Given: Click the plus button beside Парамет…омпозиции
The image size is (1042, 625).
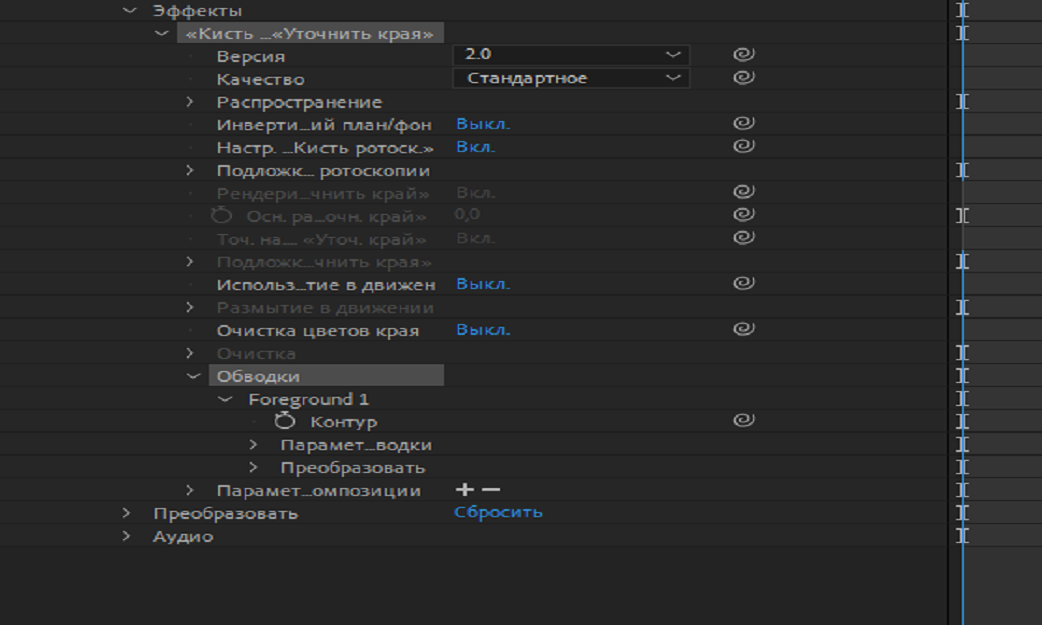Looking at the screenshot, I should (464, 490).
